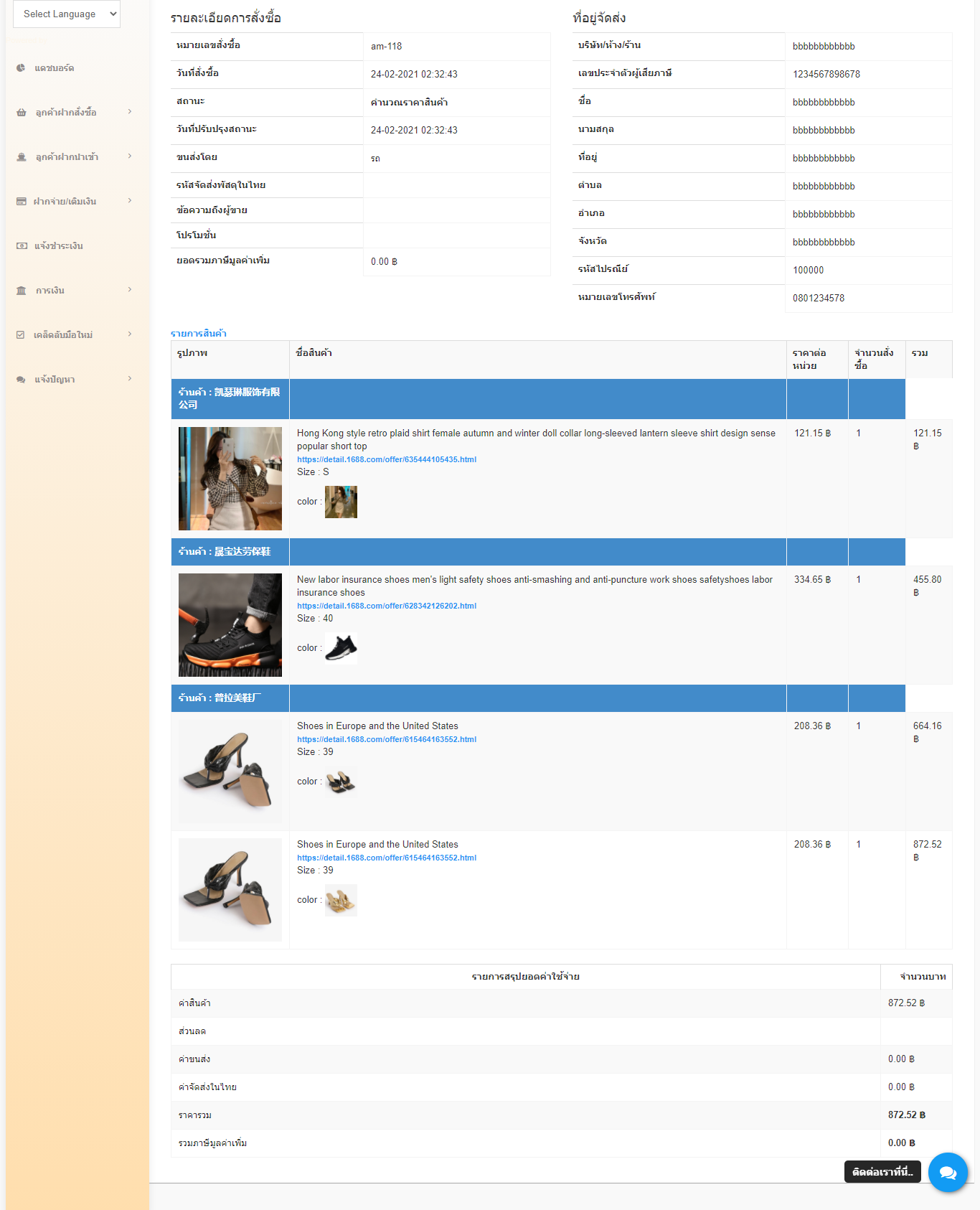This screenshot has width=980, height=1210.
Task: View second heeled sandals product image
Action: [x=230, y=890]
